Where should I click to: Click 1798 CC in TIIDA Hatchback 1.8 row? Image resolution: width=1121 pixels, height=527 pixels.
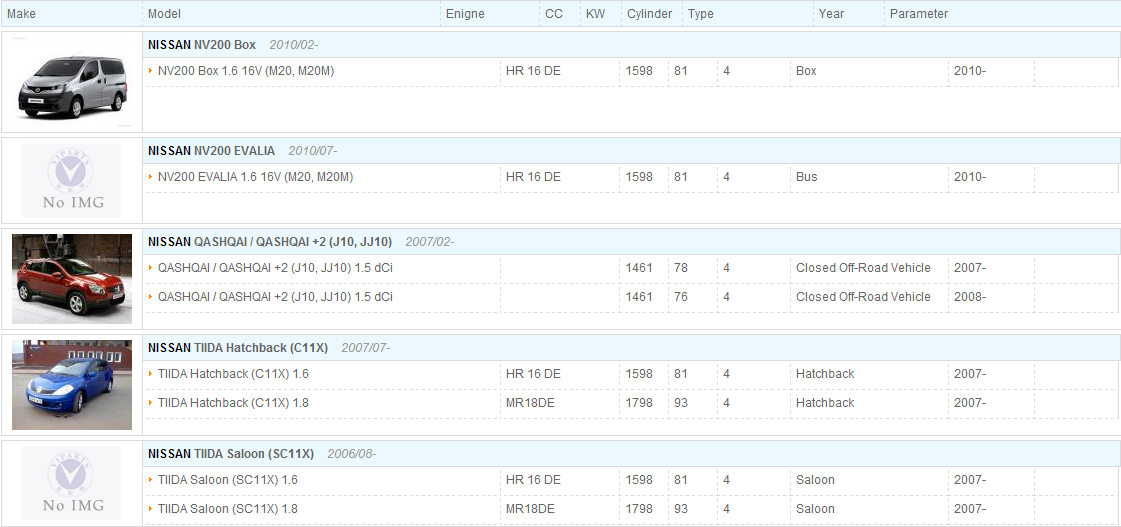tap(639, 403)
